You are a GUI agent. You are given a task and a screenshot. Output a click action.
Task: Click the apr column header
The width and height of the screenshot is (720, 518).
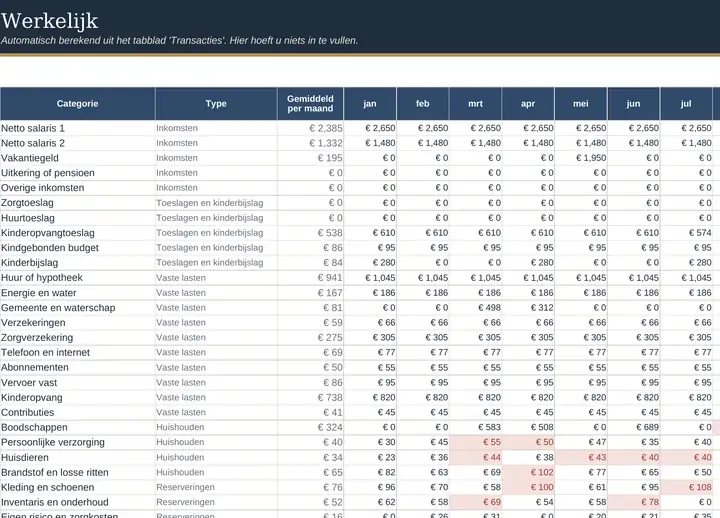pos(528,104)
